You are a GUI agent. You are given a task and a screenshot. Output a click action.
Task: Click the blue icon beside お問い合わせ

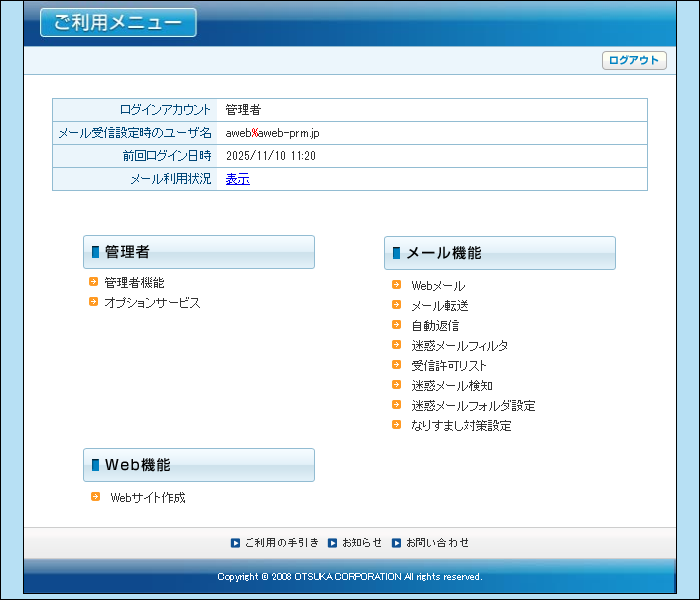[396, 543]
